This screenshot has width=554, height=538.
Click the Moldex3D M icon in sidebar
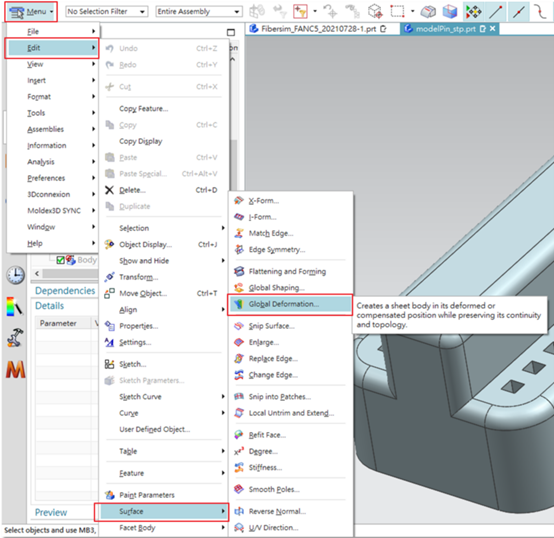(x=16, y=369)
